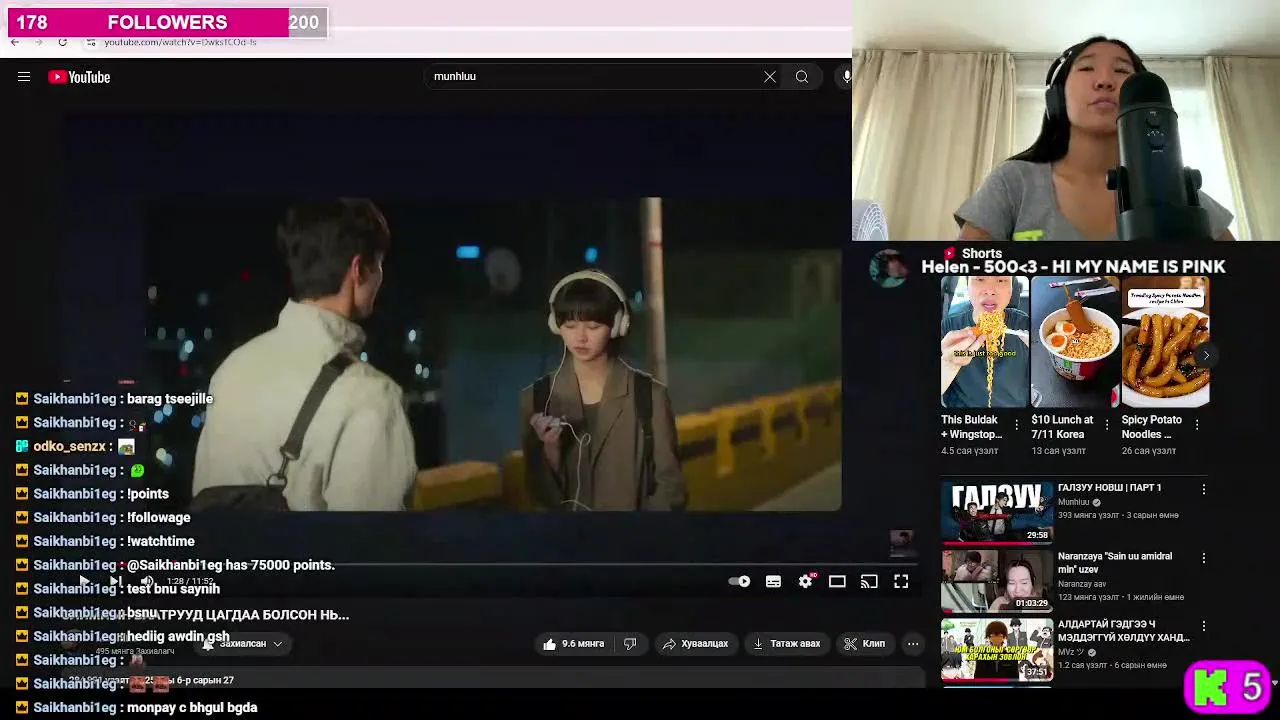Seek on the video progress bar
Screen dimensions: 1280x720
(490, 564)
